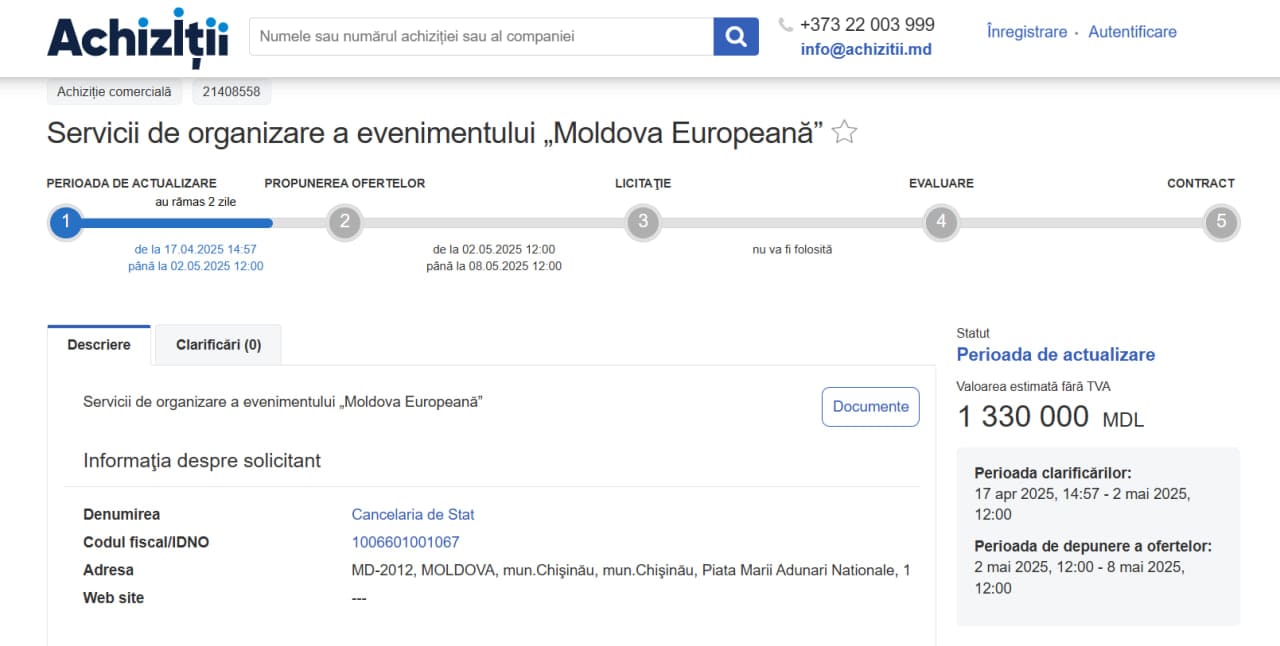Viewport: 1280px width, 646px height.
Task: Select step 5 Contract circle
Action: (1221, 222)
